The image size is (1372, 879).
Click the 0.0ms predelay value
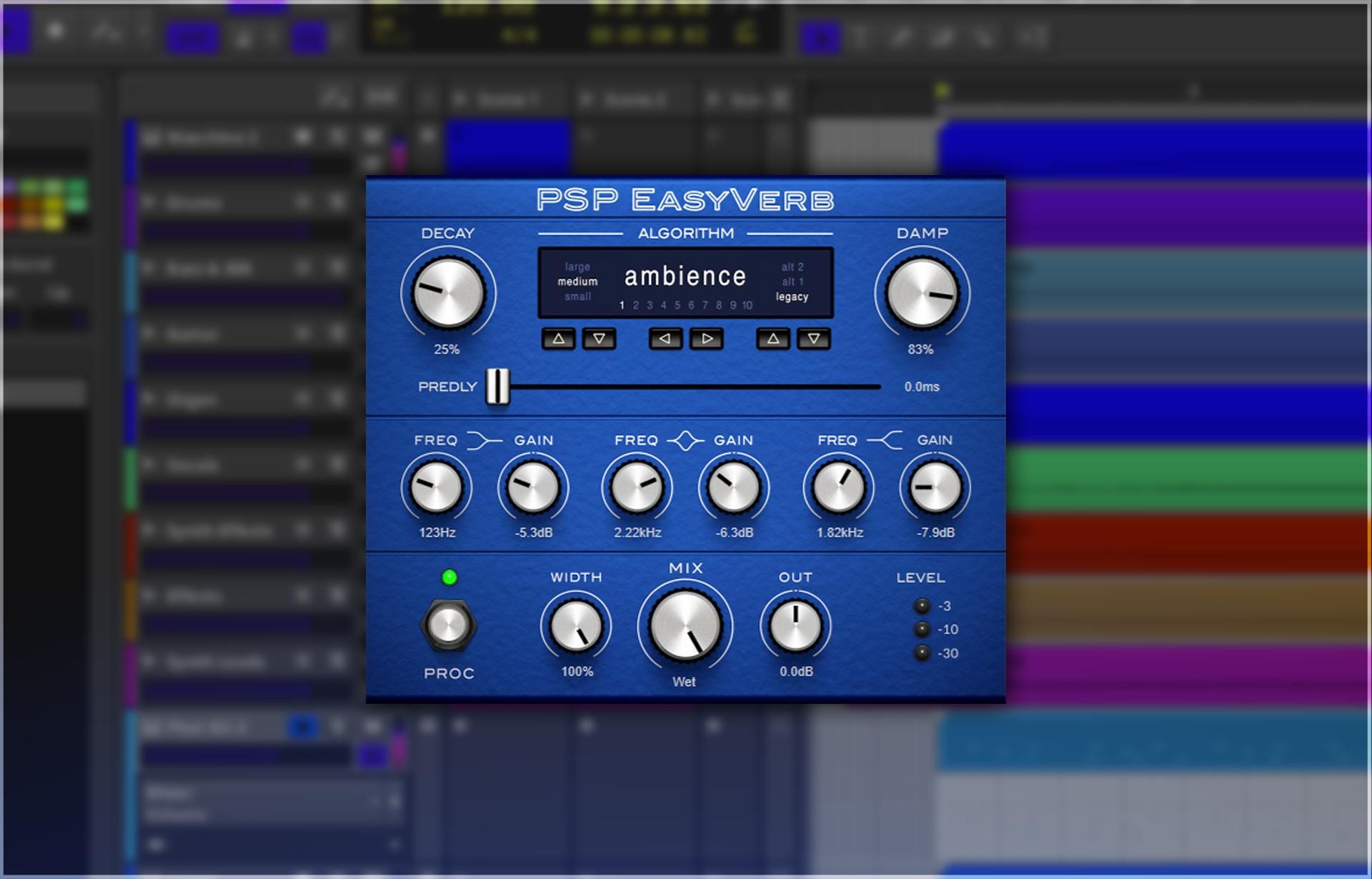[x=922, y=387]
